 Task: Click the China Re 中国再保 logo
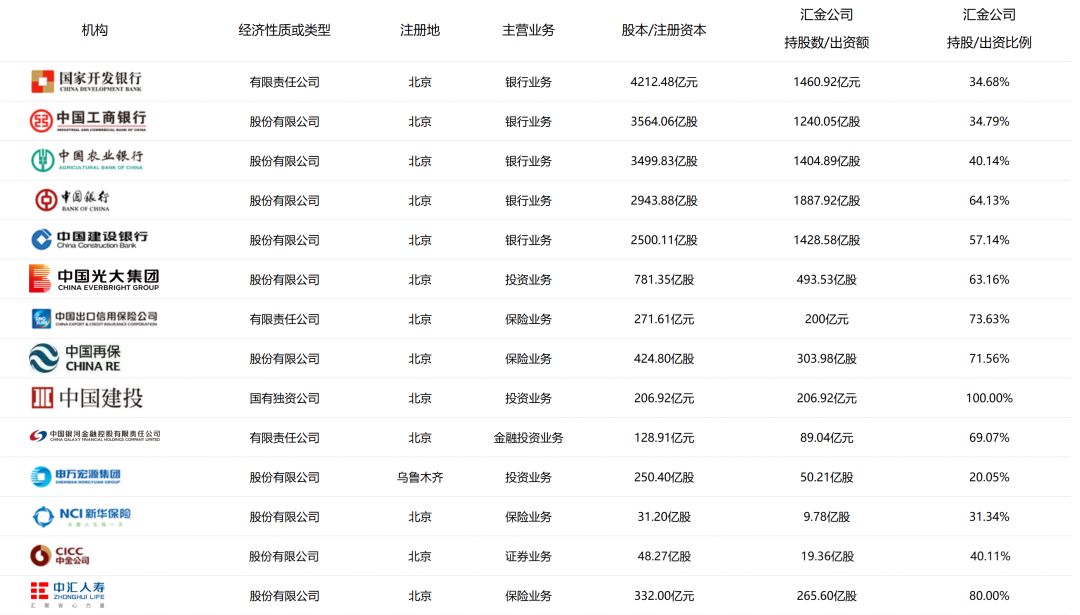(x=75, y=358)
